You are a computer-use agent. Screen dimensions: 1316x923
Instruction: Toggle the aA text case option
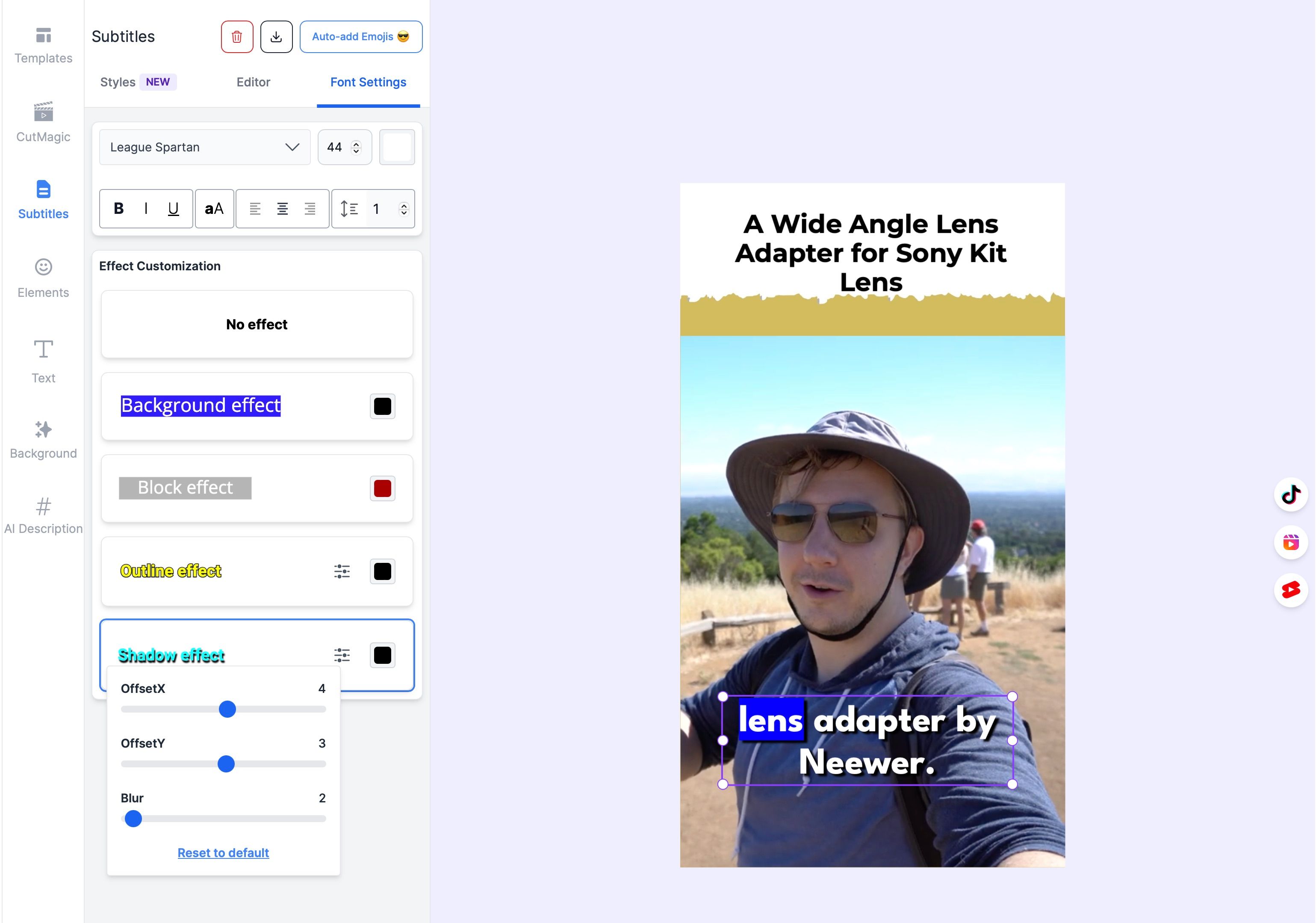click(214, 209)
